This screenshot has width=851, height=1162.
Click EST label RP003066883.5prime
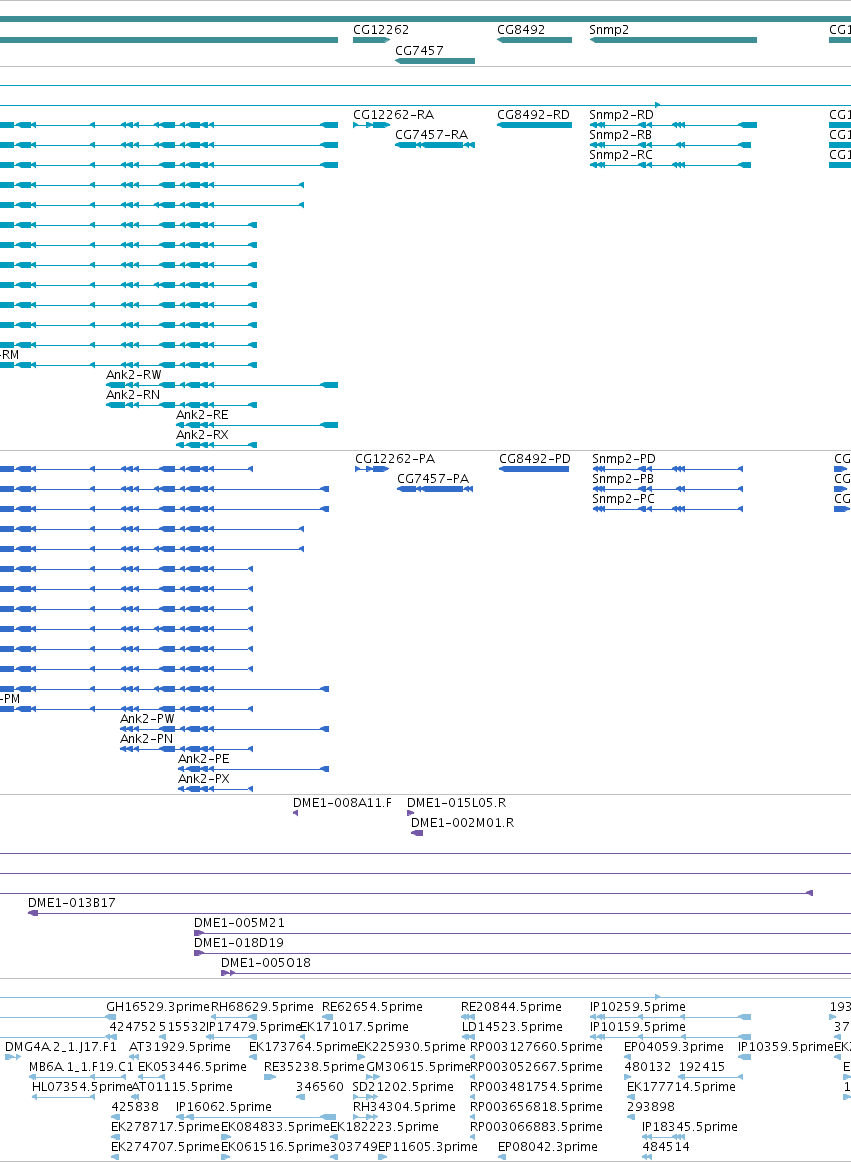click(537, 1126)
